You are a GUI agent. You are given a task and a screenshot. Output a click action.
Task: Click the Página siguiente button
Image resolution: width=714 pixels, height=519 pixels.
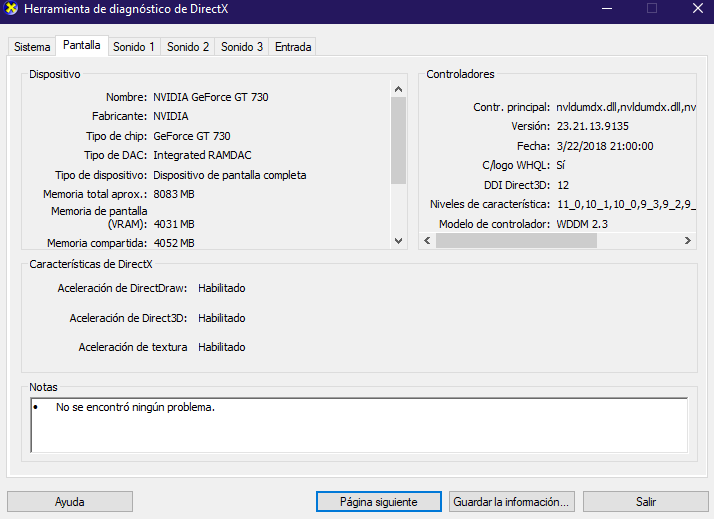tap(378, 502)
